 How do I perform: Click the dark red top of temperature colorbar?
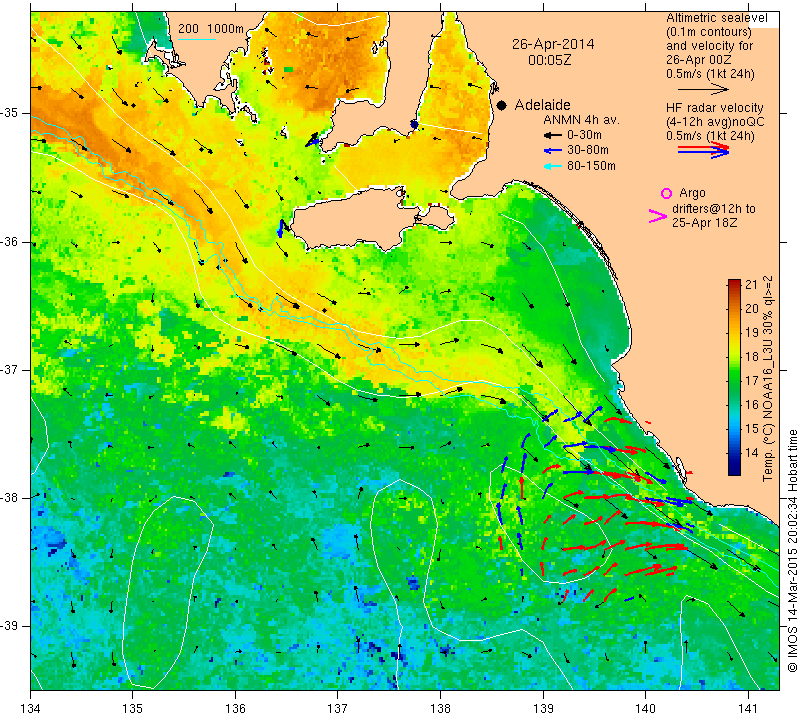click(734, 282)
